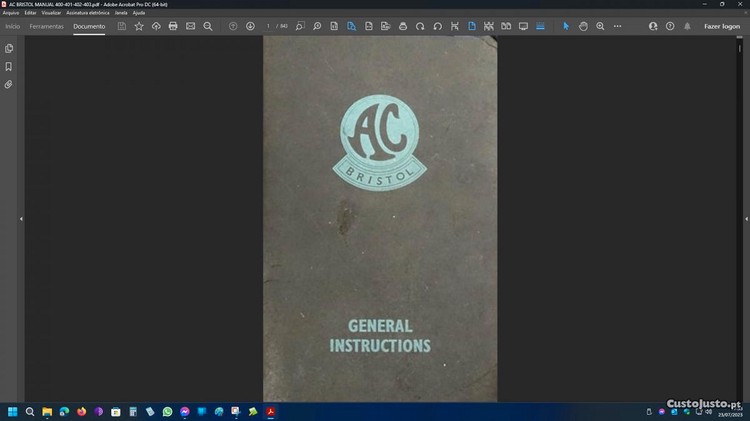Viewport: 750px width, 421px height.
Task: Open Windows Start menu on taskbar
Action: [x=13, y=411]
